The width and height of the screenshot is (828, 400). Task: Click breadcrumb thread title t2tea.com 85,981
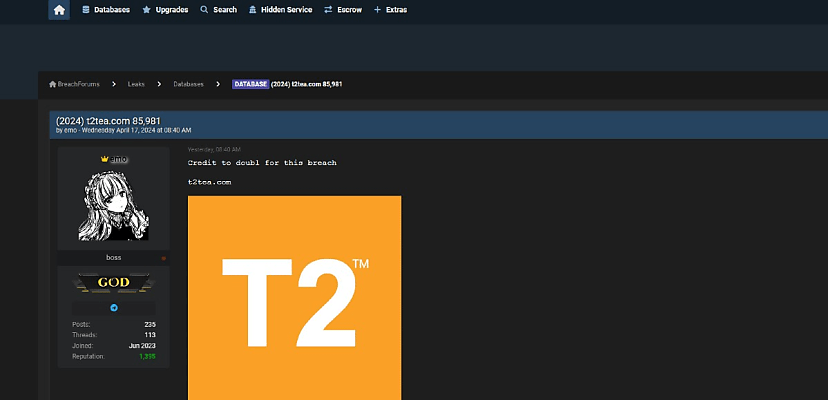click(307, 84)
